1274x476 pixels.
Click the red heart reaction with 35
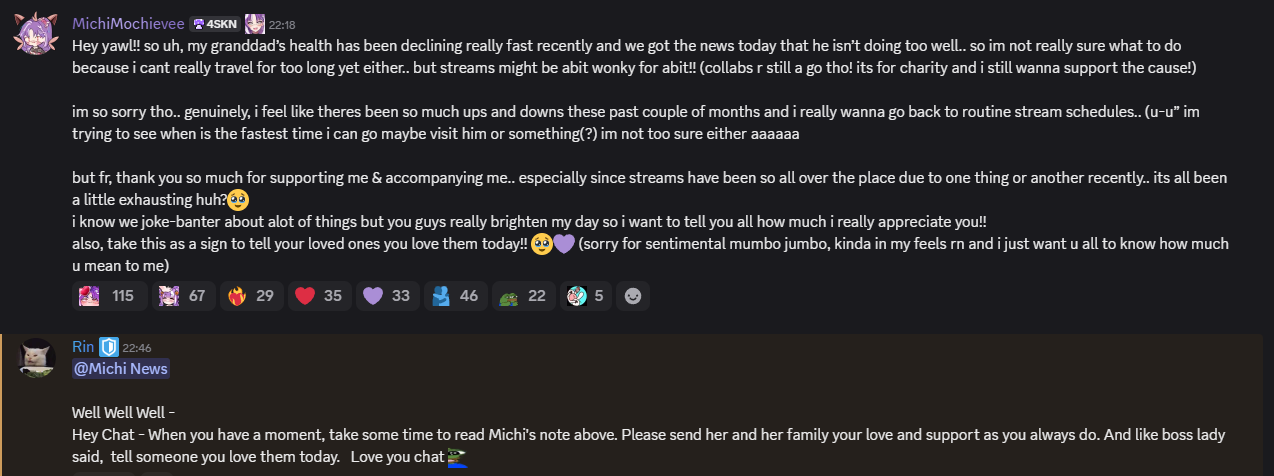318,296
